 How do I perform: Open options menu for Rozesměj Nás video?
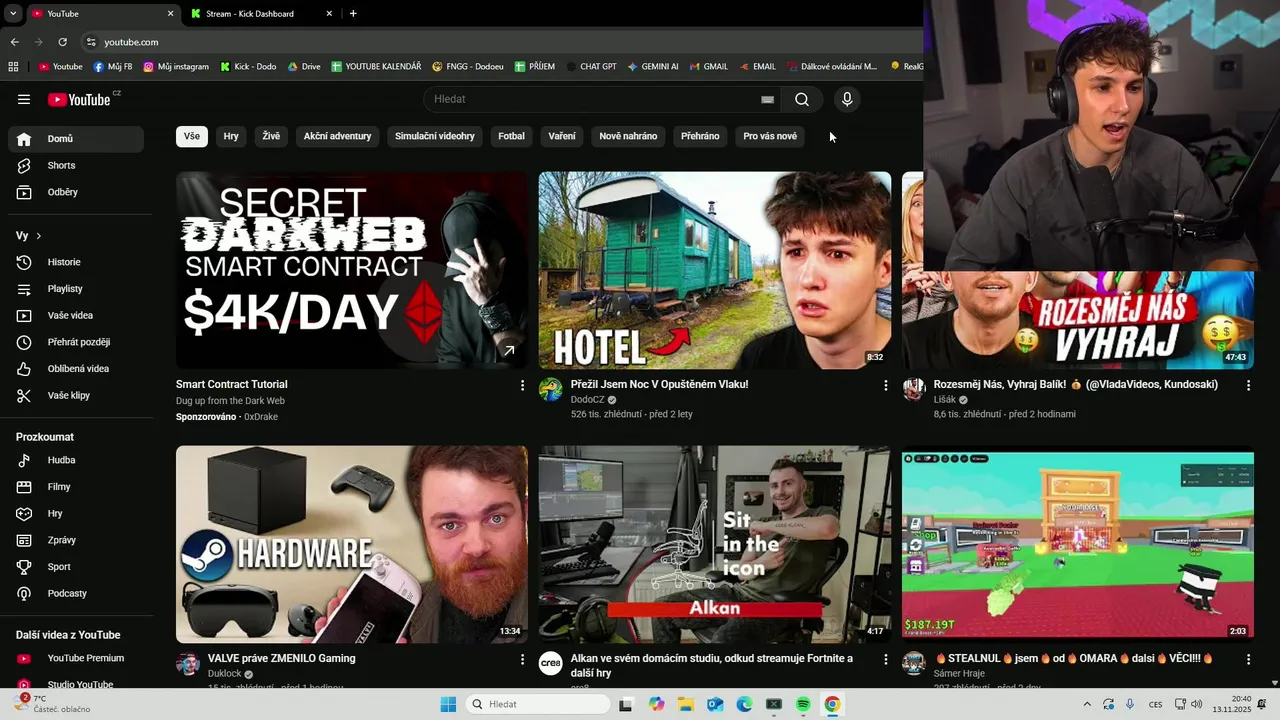1248,385
